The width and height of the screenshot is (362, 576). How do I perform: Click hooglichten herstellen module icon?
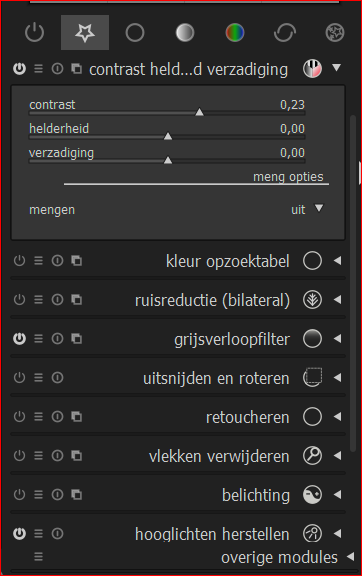click(x=312, y=533)
